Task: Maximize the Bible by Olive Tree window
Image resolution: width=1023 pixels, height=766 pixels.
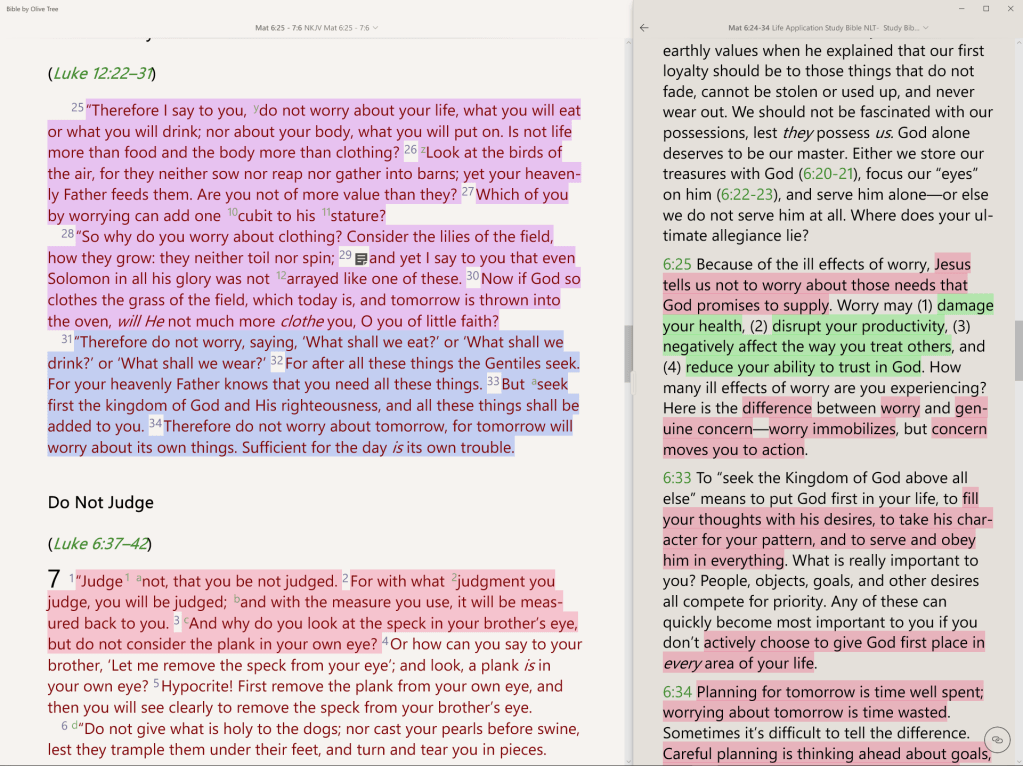Action: click(985, 8)
